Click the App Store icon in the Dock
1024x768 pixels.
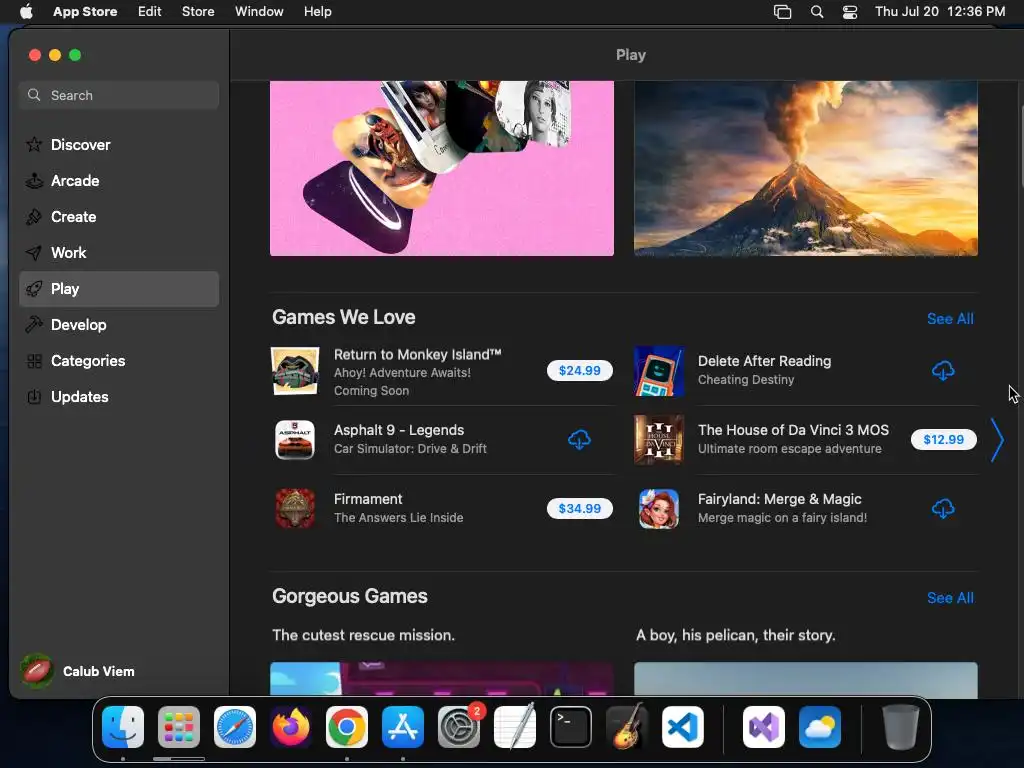tap(403, 727)
